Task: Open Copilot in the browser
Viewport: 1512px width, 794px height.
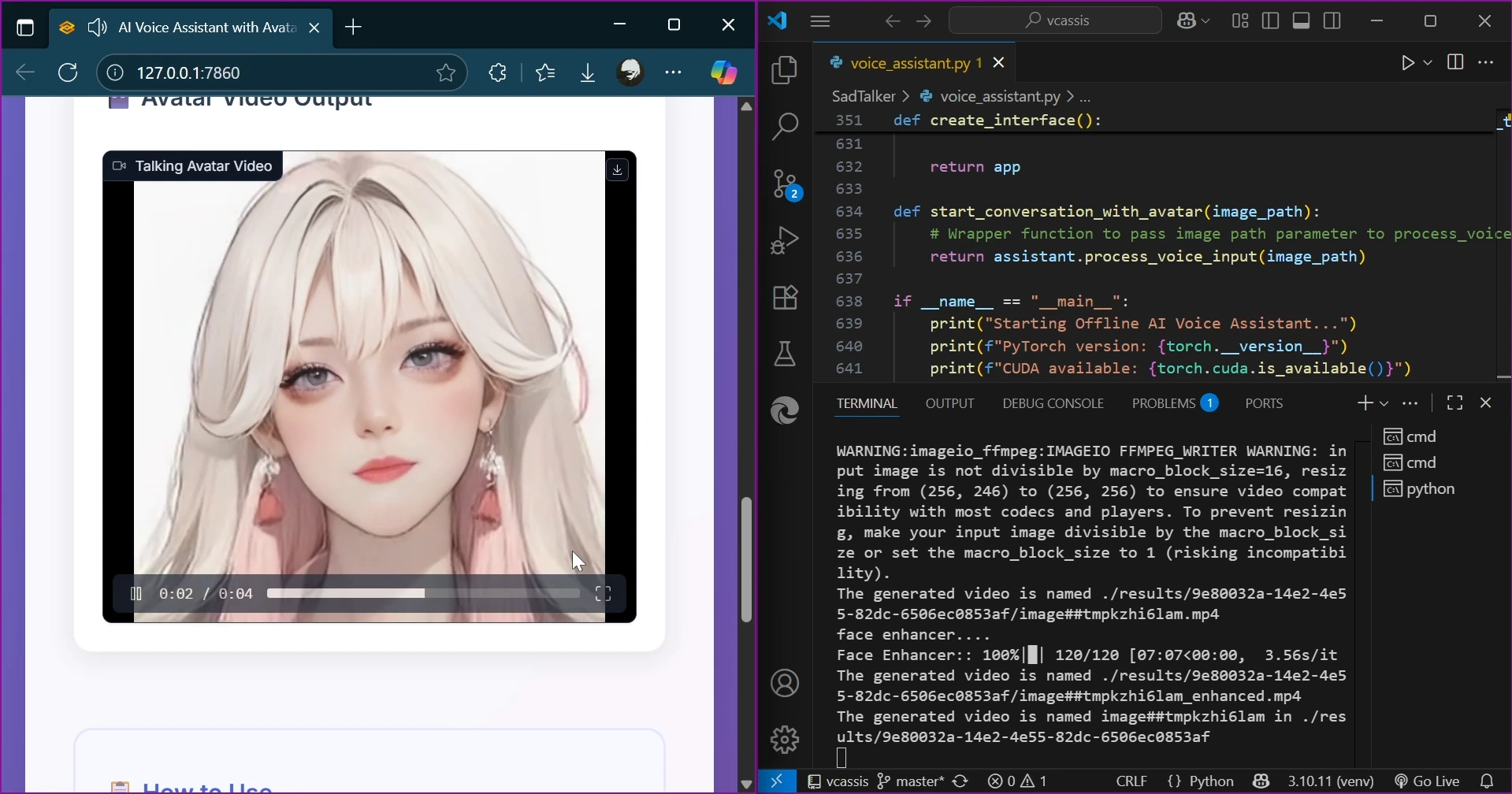Action: [x=724, y=73]
